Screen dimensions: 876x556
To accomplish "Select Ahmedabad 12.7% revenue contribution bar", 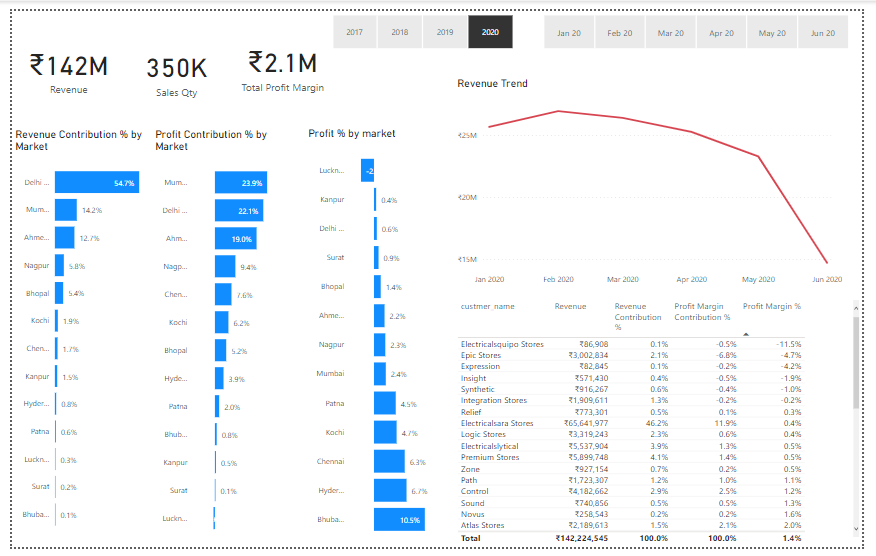I will point(64,237).
